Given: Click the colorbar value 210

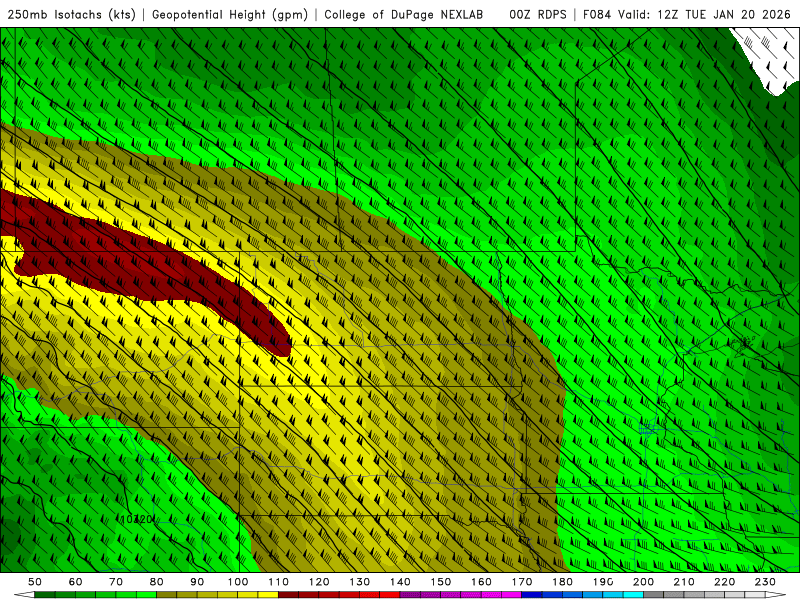Looking at the screenshot, I should (684, 582).
